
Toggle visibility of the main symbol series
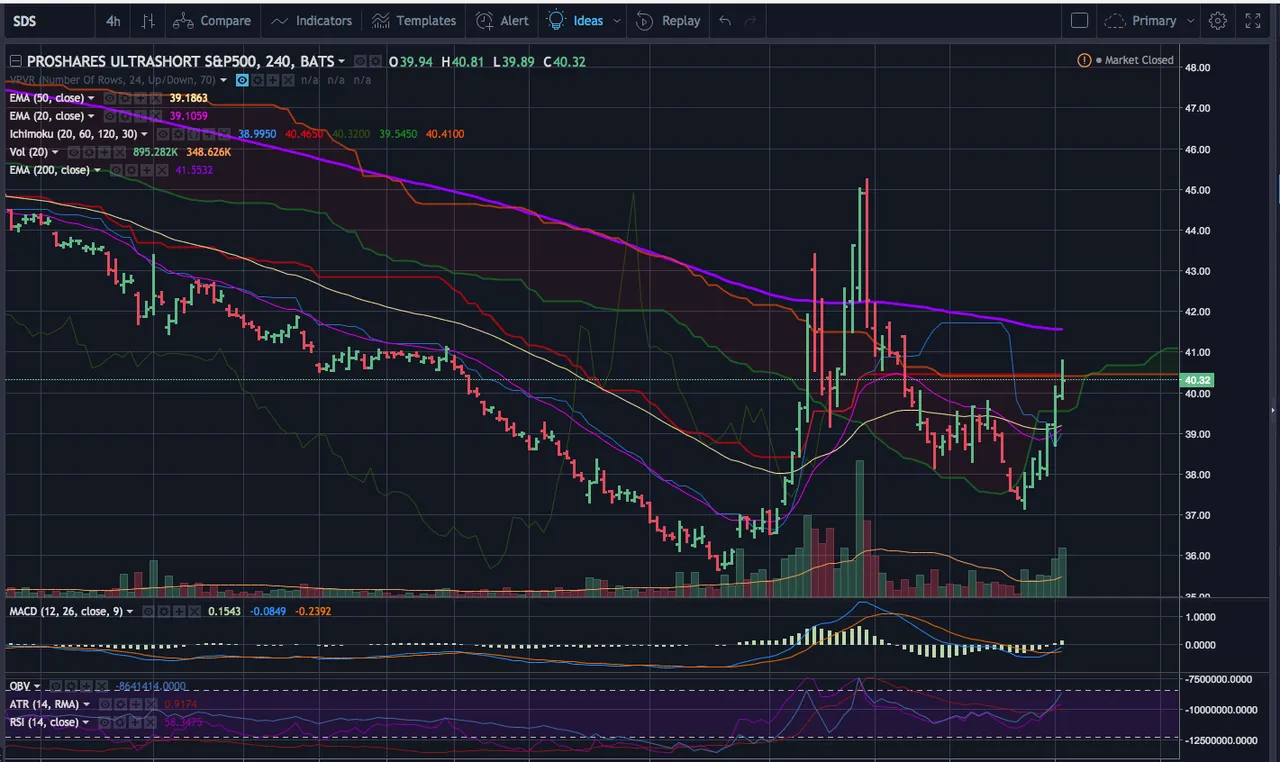359,62
